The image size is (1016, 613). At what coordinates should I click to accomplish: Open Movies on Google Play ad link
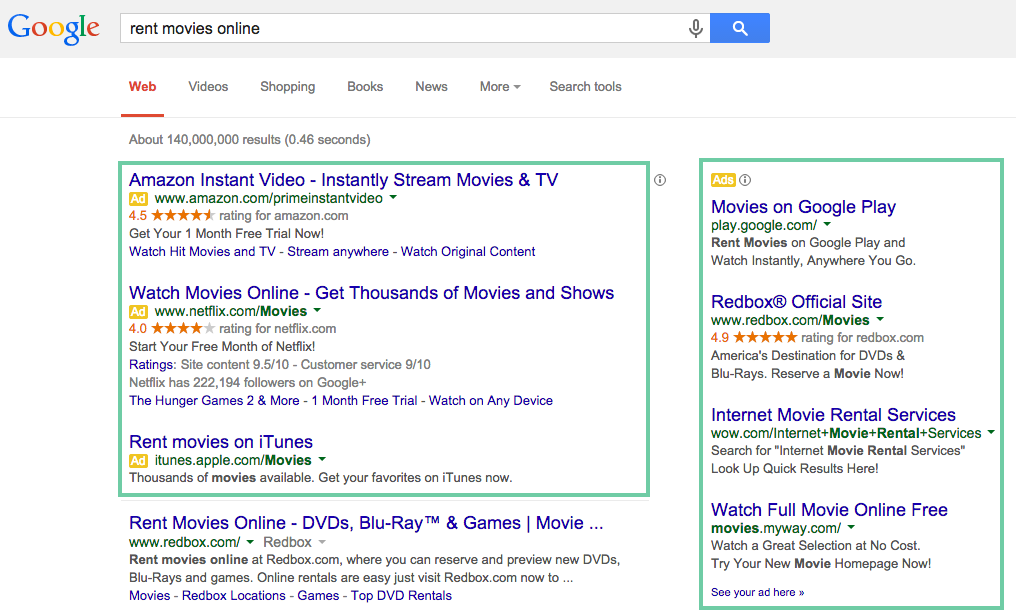[x=803, y=207]
